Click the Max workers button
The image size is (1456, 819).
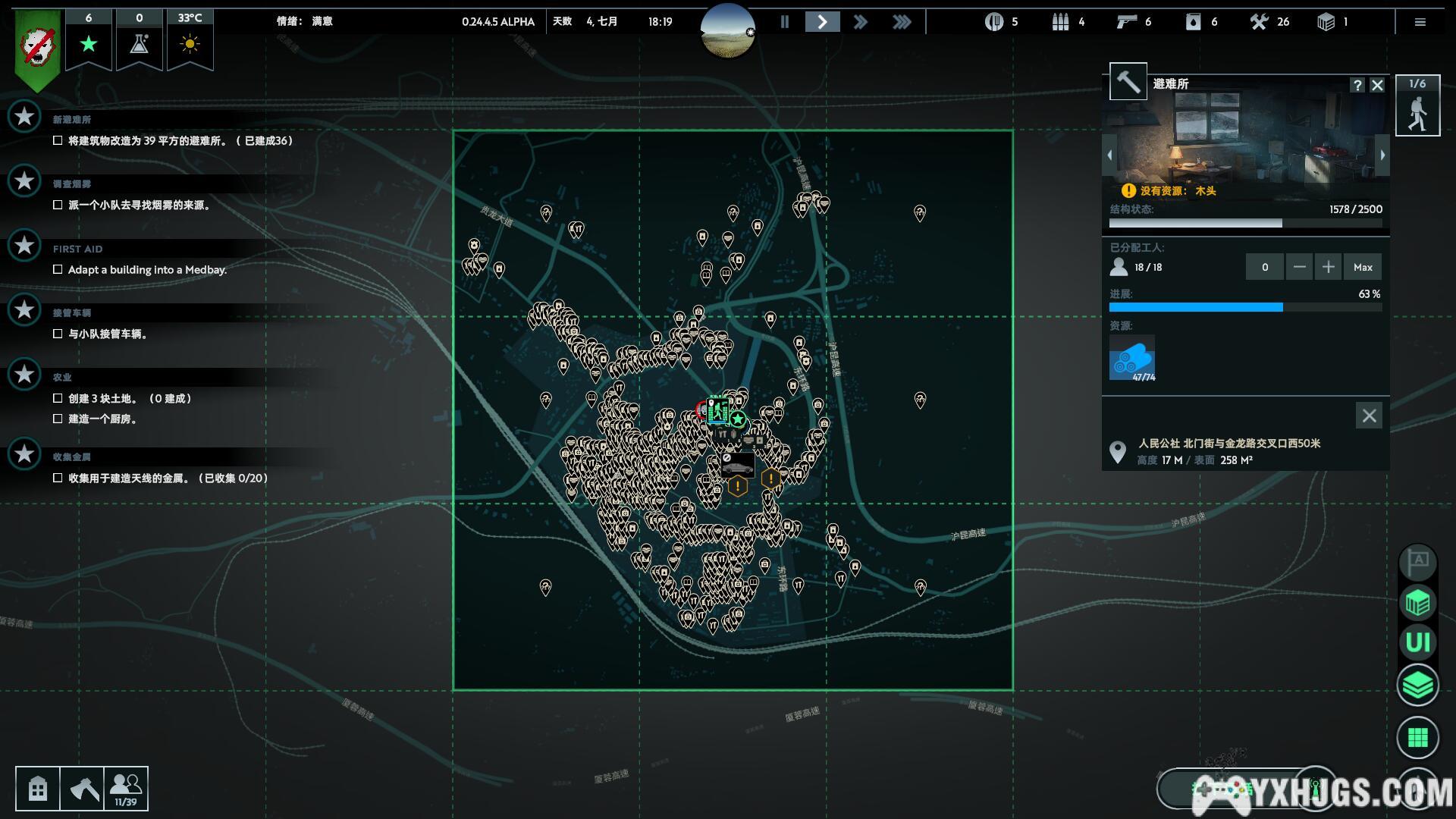pos(1363,267)
